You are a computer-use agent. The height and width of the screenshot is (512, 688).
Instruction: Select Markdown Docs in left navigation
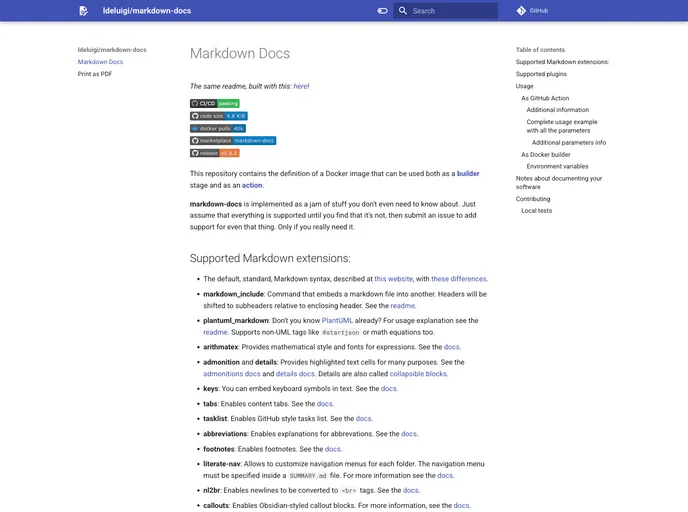click(x=100, y=62)
